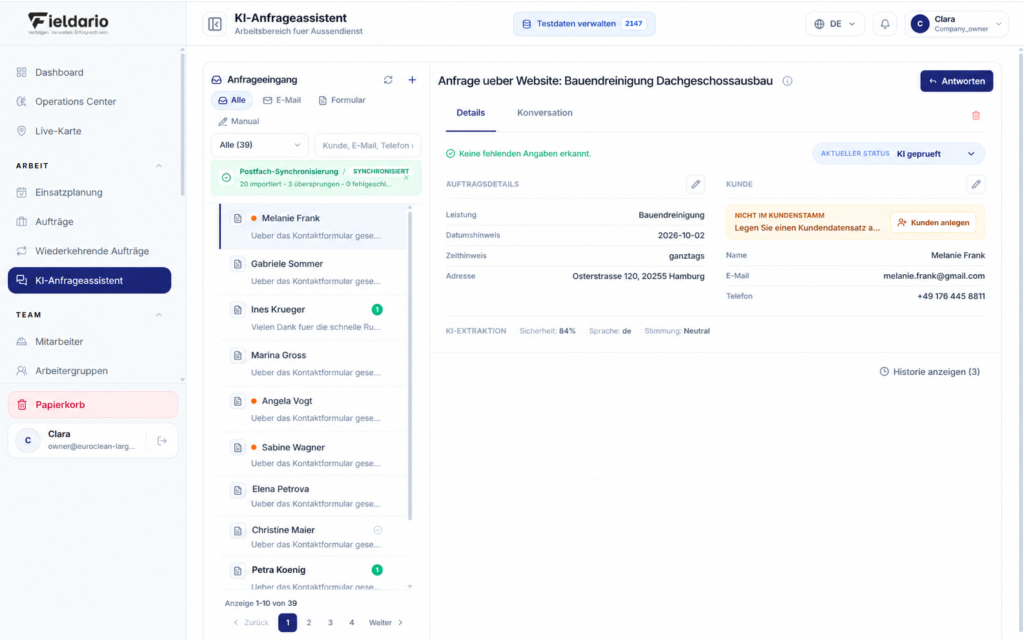Image resolution: width=1024 pixels, height=640 pixels.
Task: Click Kunden anlegen button
Action: tap(933, 223)
